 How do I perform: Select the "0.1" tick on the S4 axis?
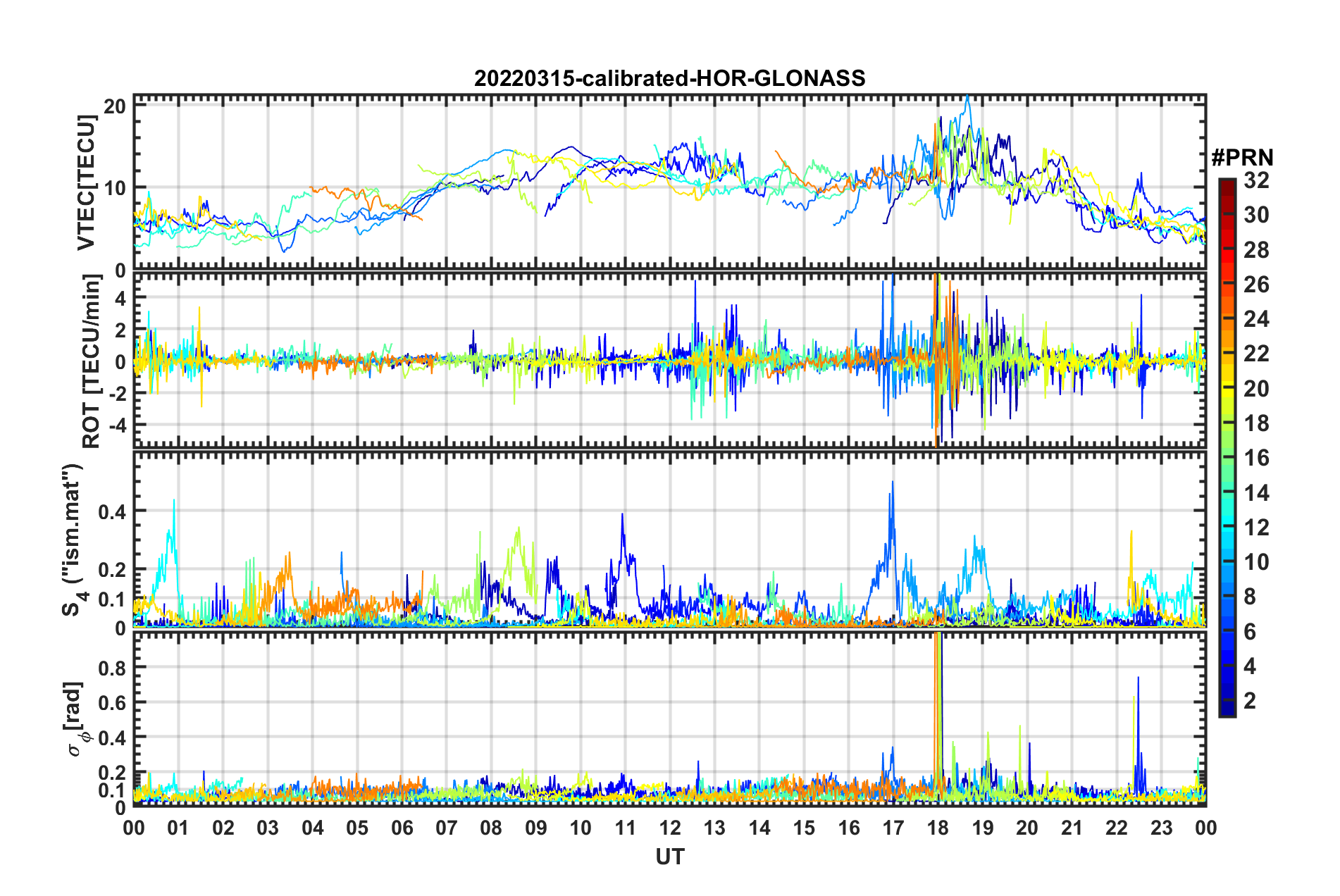click(x=113, y=599)
